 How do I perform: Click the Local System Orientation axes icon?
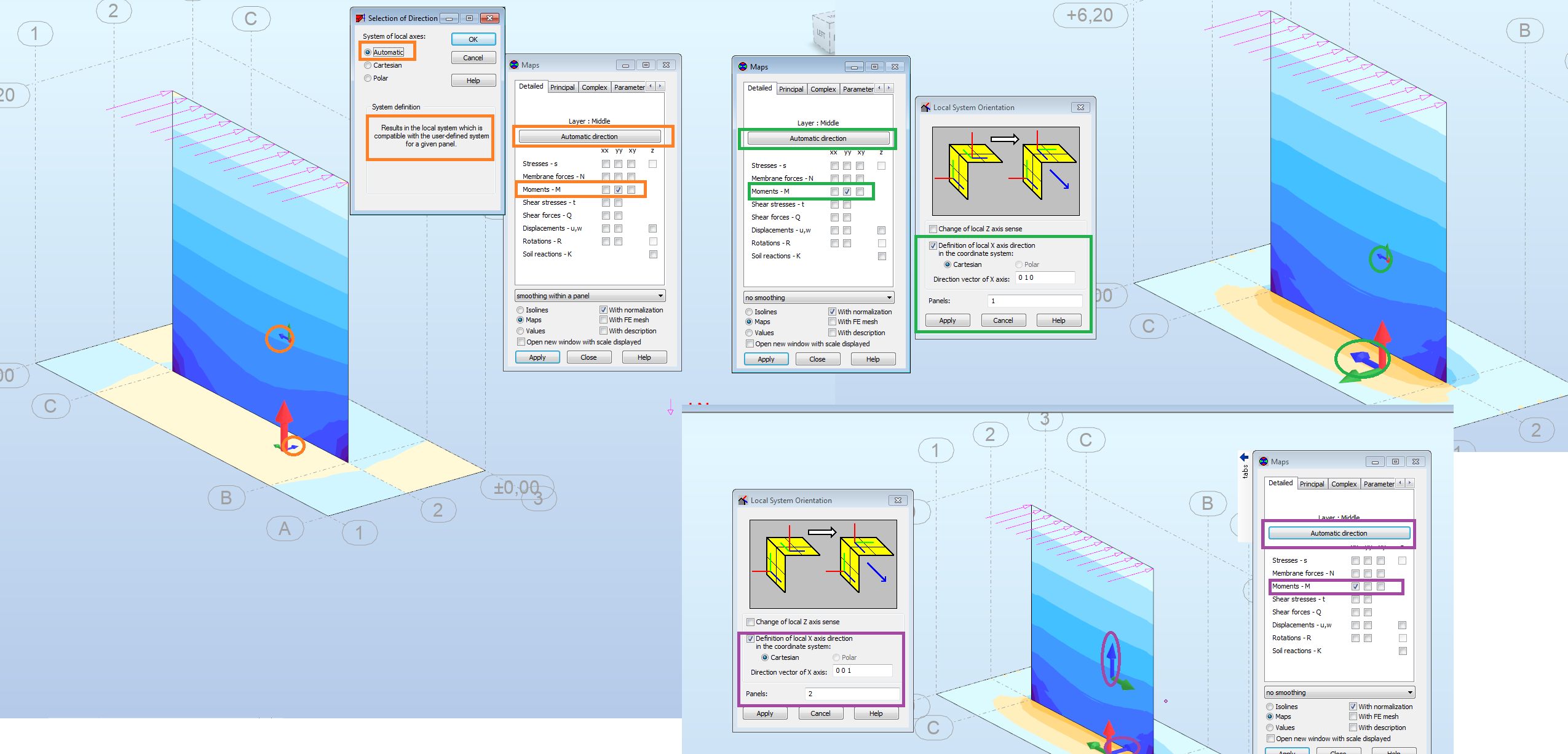pos(926,107)
